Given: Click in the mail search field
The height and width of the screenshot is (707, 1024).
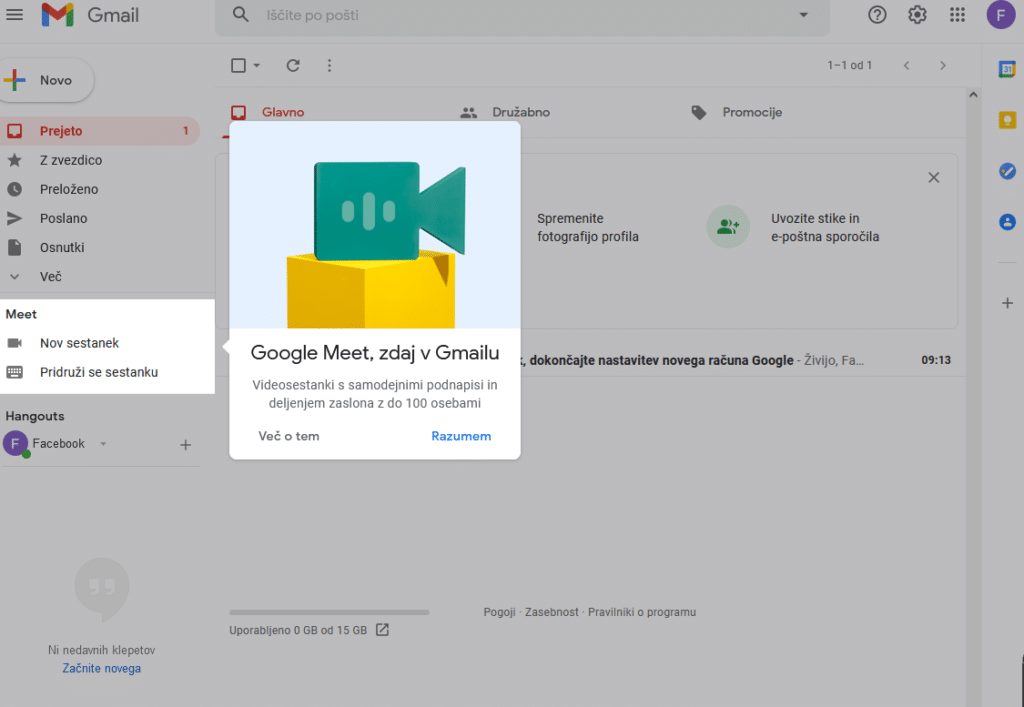Looking at the screenshot, I should point(522,15).
